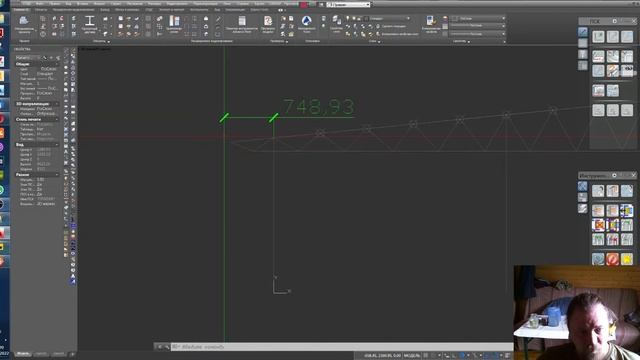The image size is (640, 360).
Task: Collapse the Вид section in properties
Action: pos(57,144)
